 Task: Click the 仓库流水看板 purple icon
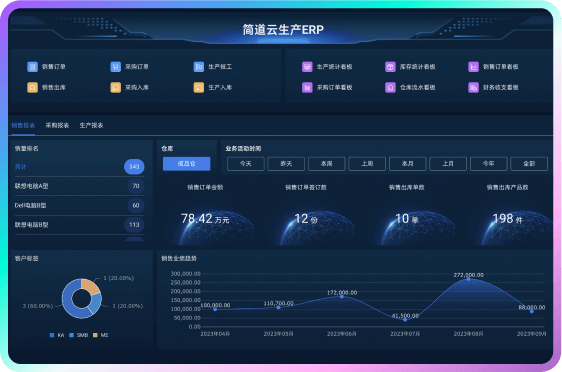coord(390,87)
